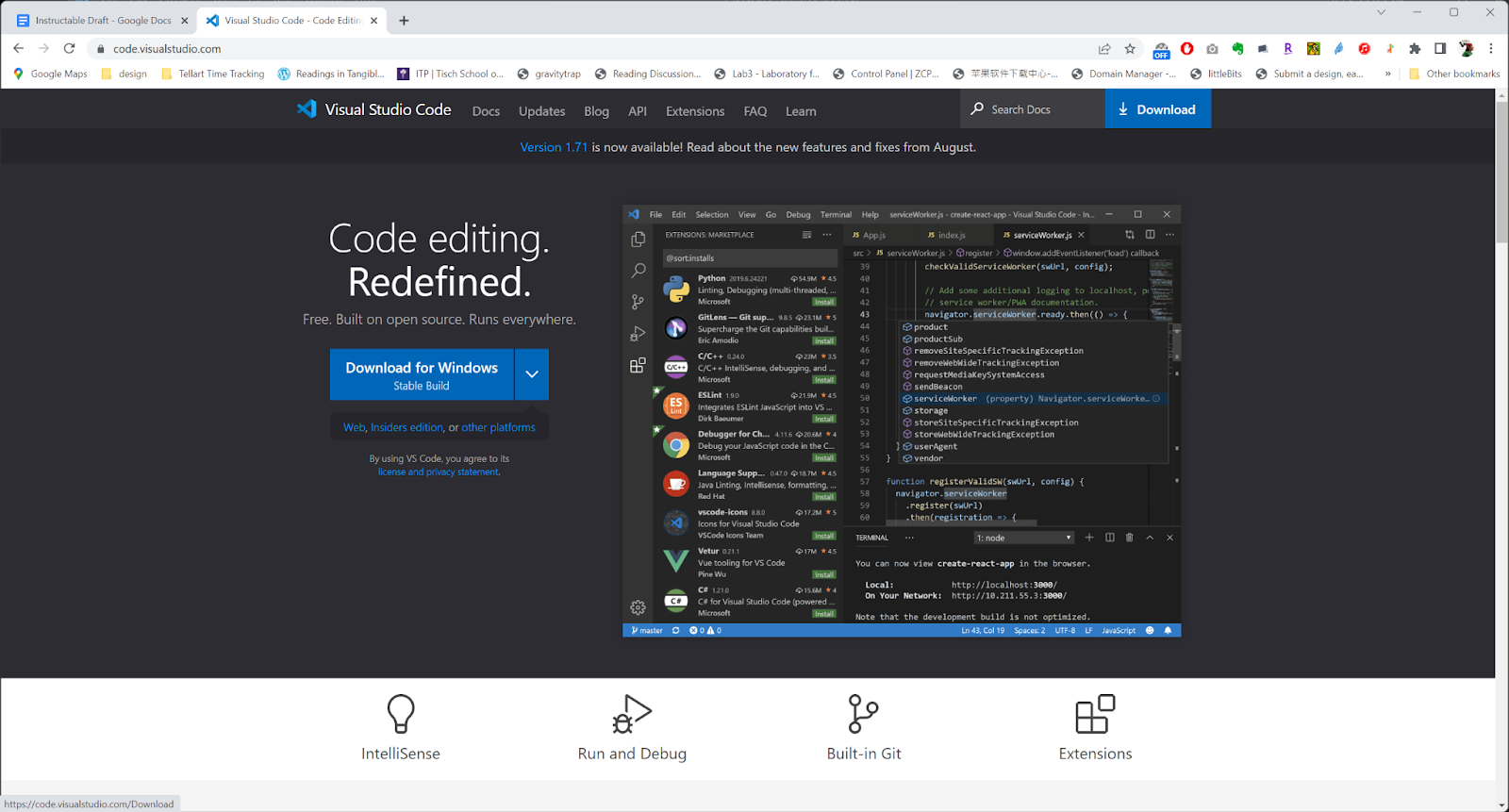Open a new browser tab with plus button
This screenshot has height=812, width=1509.
pos(404,20)
